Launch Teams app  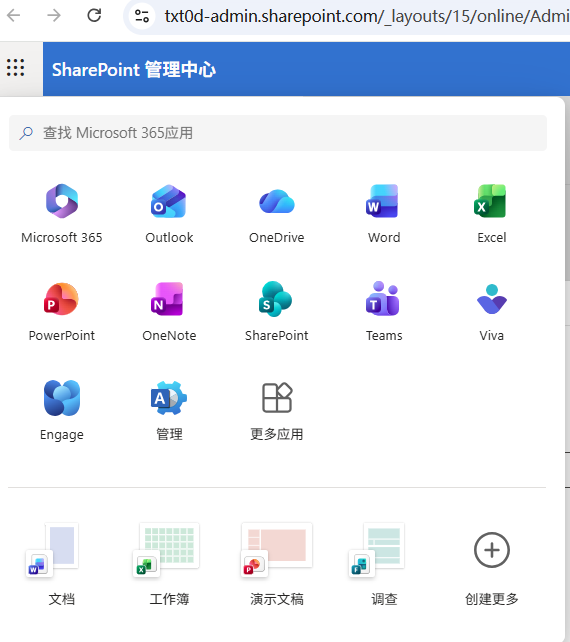tap(384, 312)
